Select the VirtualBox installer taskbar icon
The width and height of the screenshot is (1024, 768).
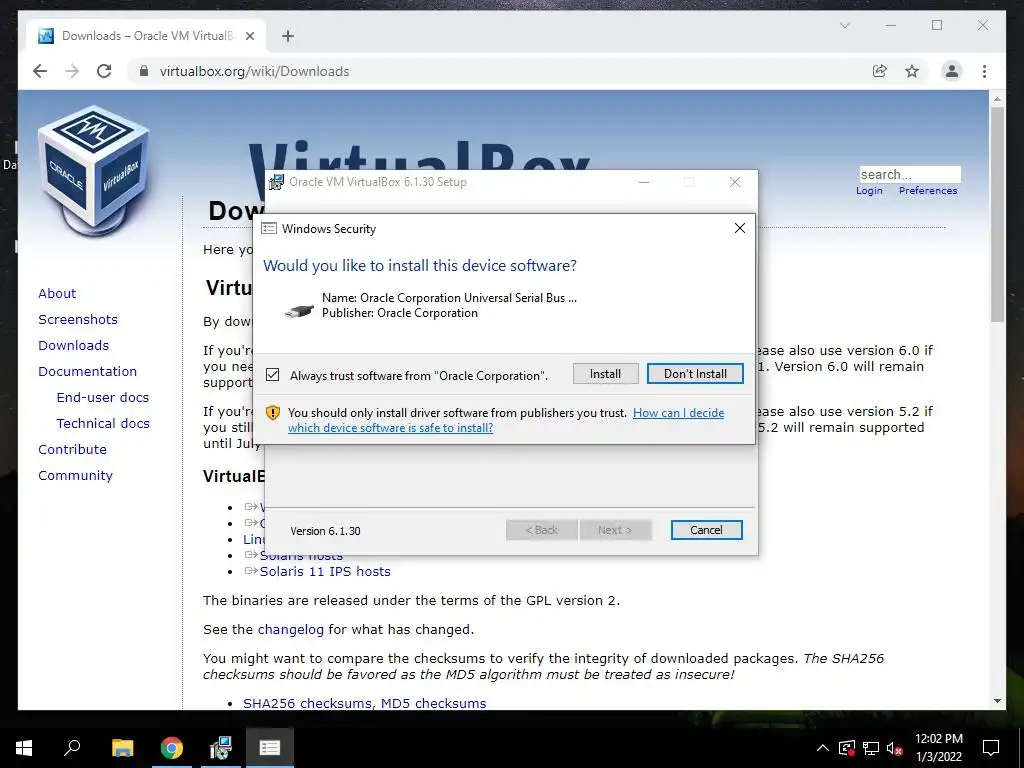221,748
